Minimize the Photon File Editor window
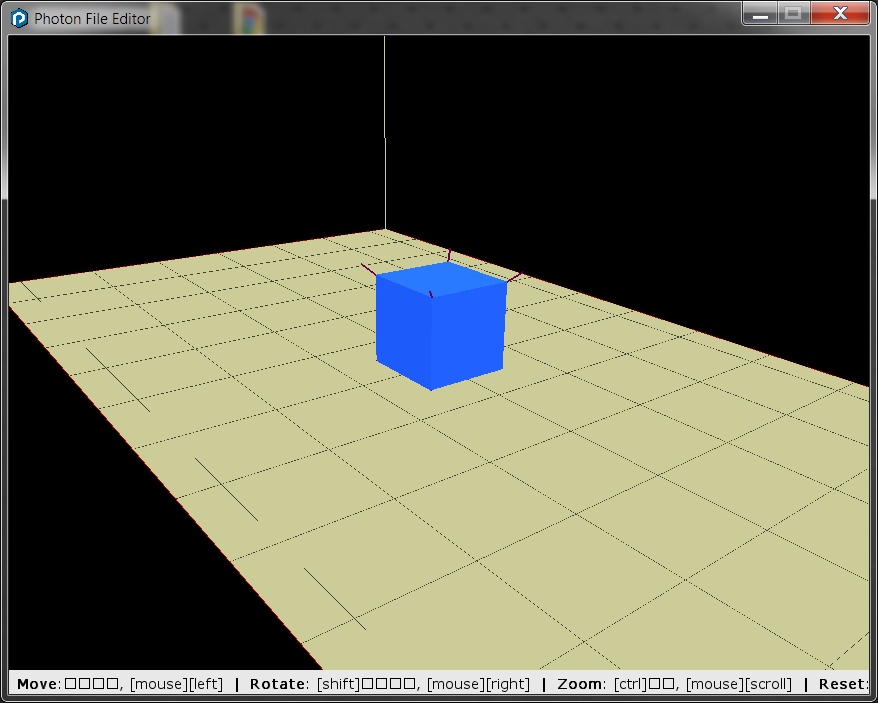This screenshot has height=703, width=878. [761, 13]
